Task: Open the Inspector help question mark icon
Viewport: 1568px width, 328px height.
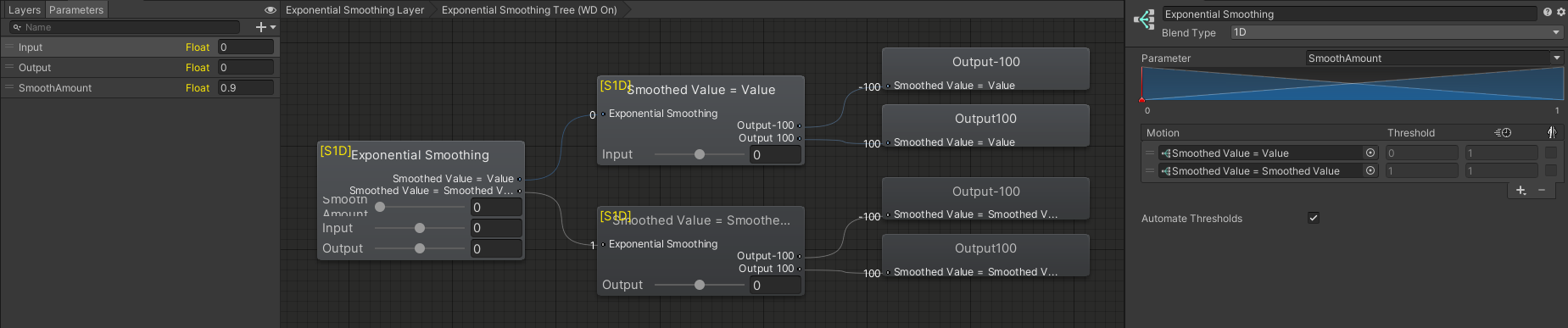Action: tap(1548, 12)
